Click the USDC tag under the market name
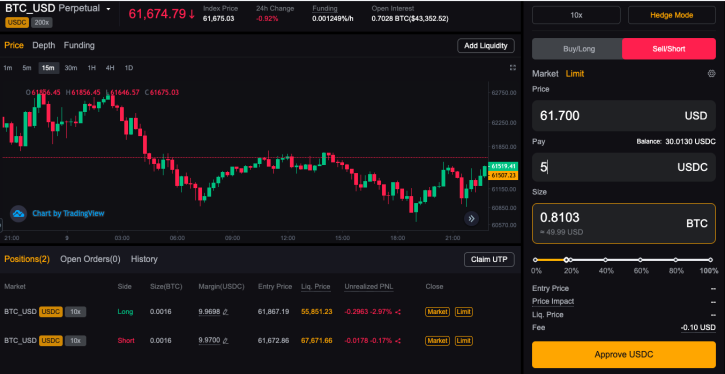725x374 pixels. 17,22
